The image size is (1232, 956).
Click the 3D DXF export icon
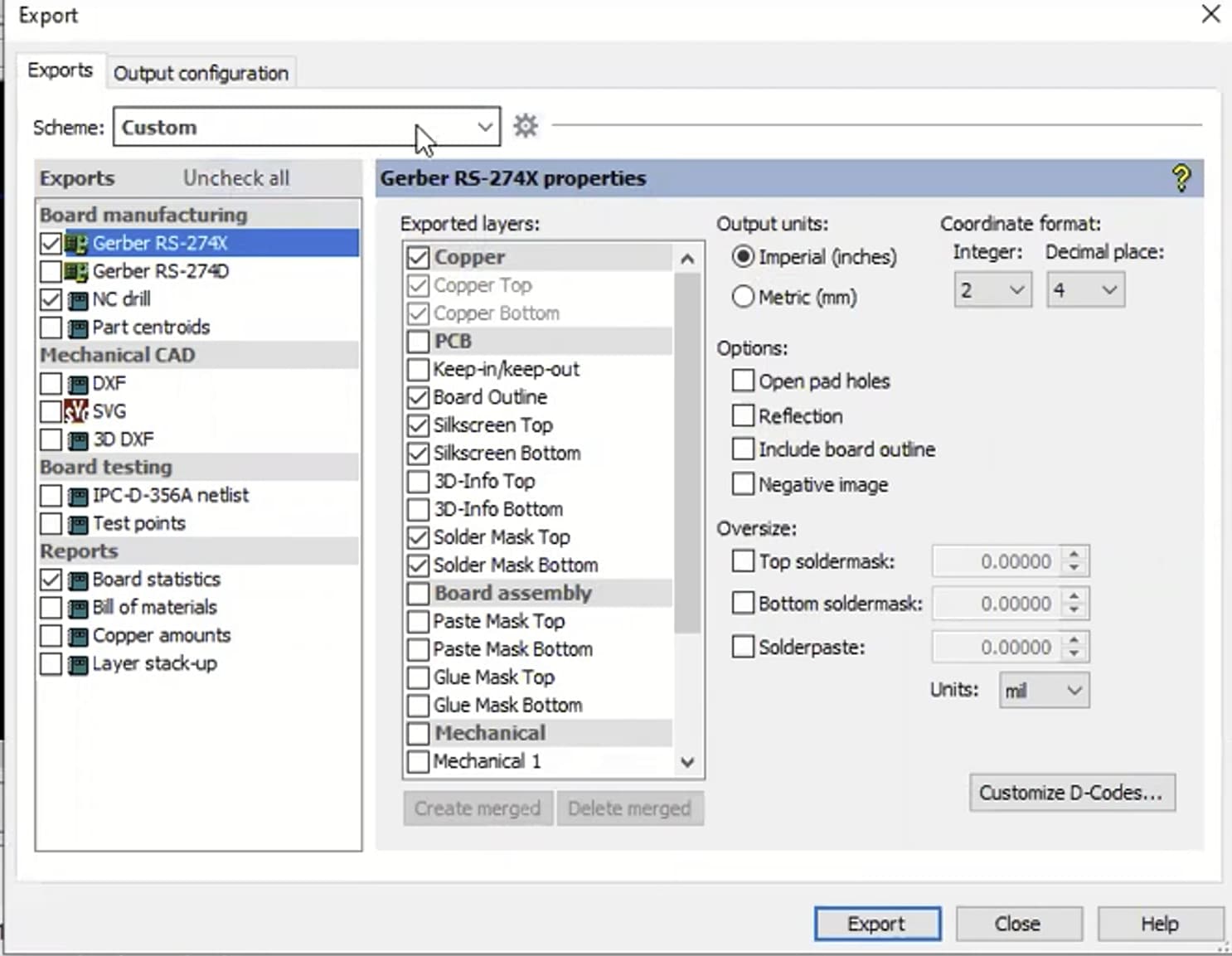point(77,439)
